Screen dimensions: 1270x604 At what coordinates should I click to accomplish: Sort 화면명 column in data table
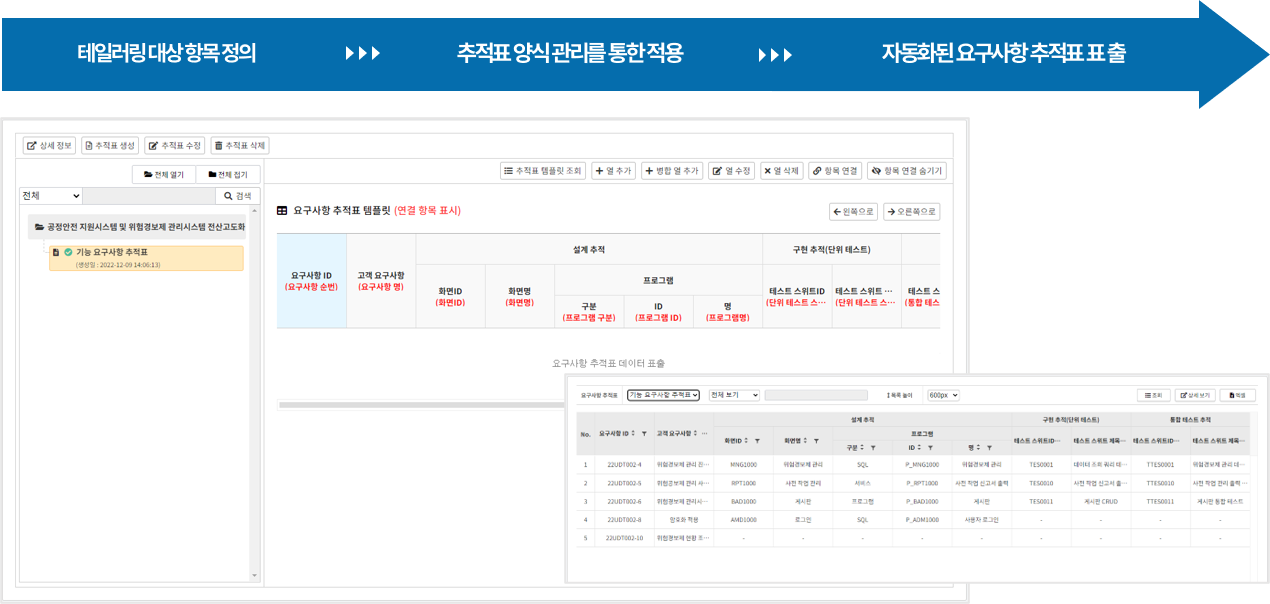[x=806, y=441]
